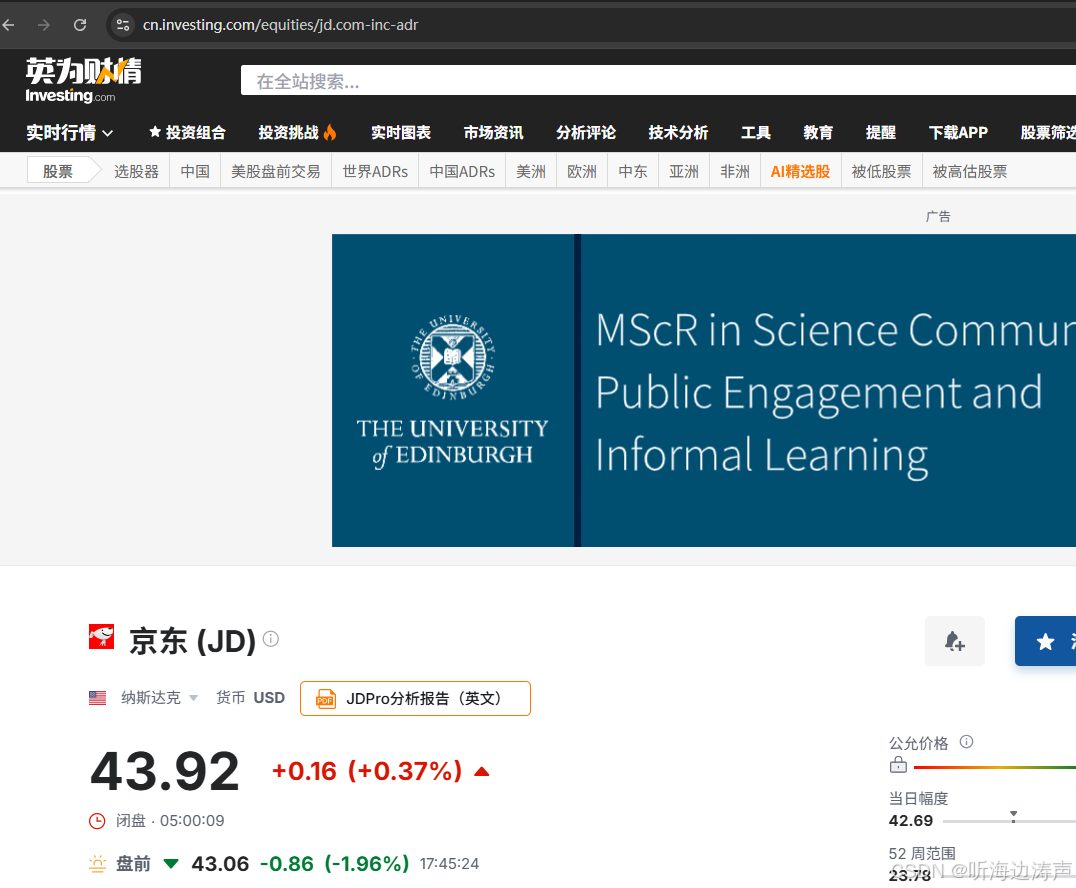Click the address bar URL
Viewport: 1076px width, 888px height.
pyautogui.click(x=280, y=25)
